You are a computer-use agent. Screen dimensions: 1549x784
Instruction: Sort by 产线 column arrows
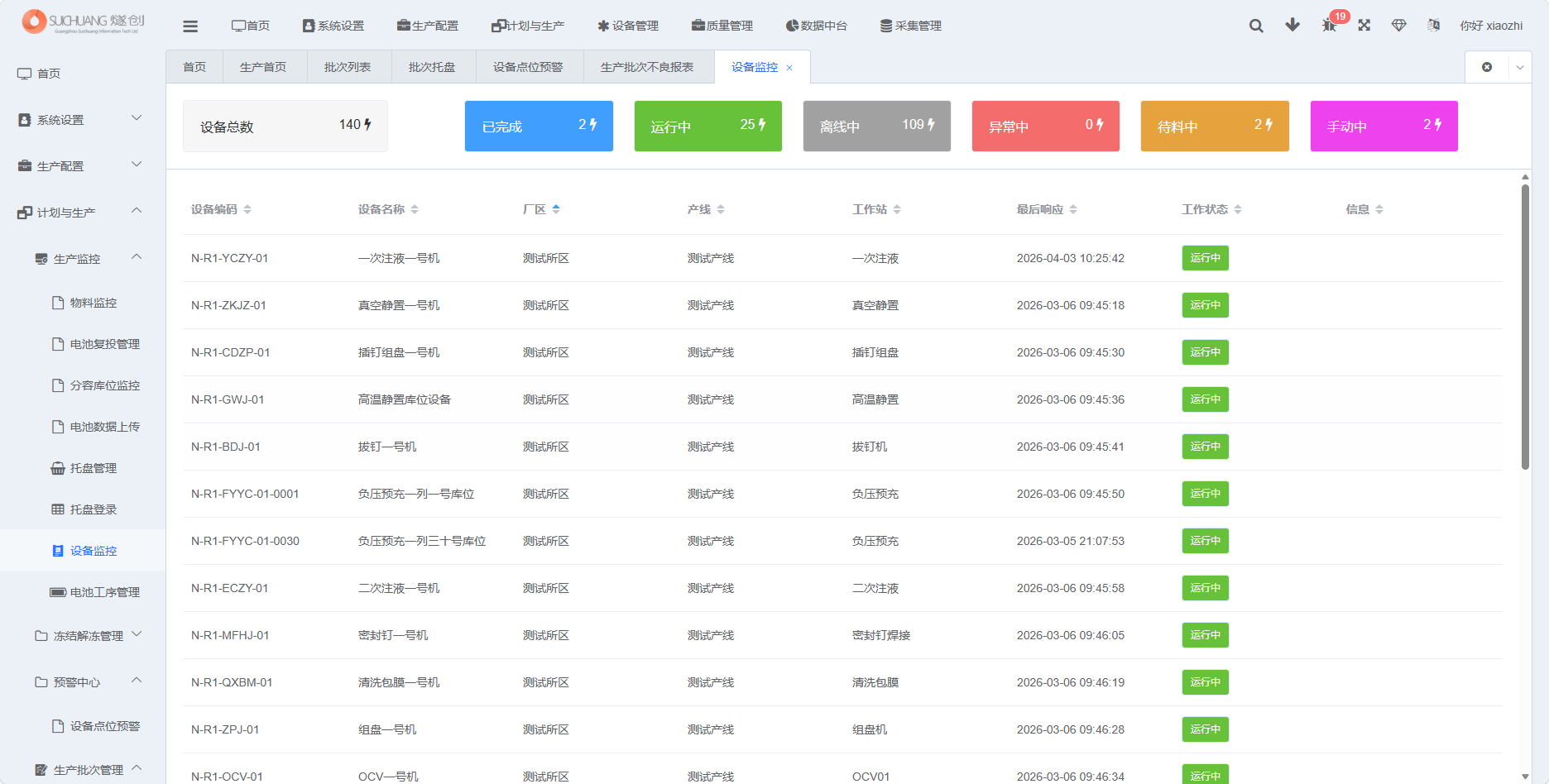point(721,210)
